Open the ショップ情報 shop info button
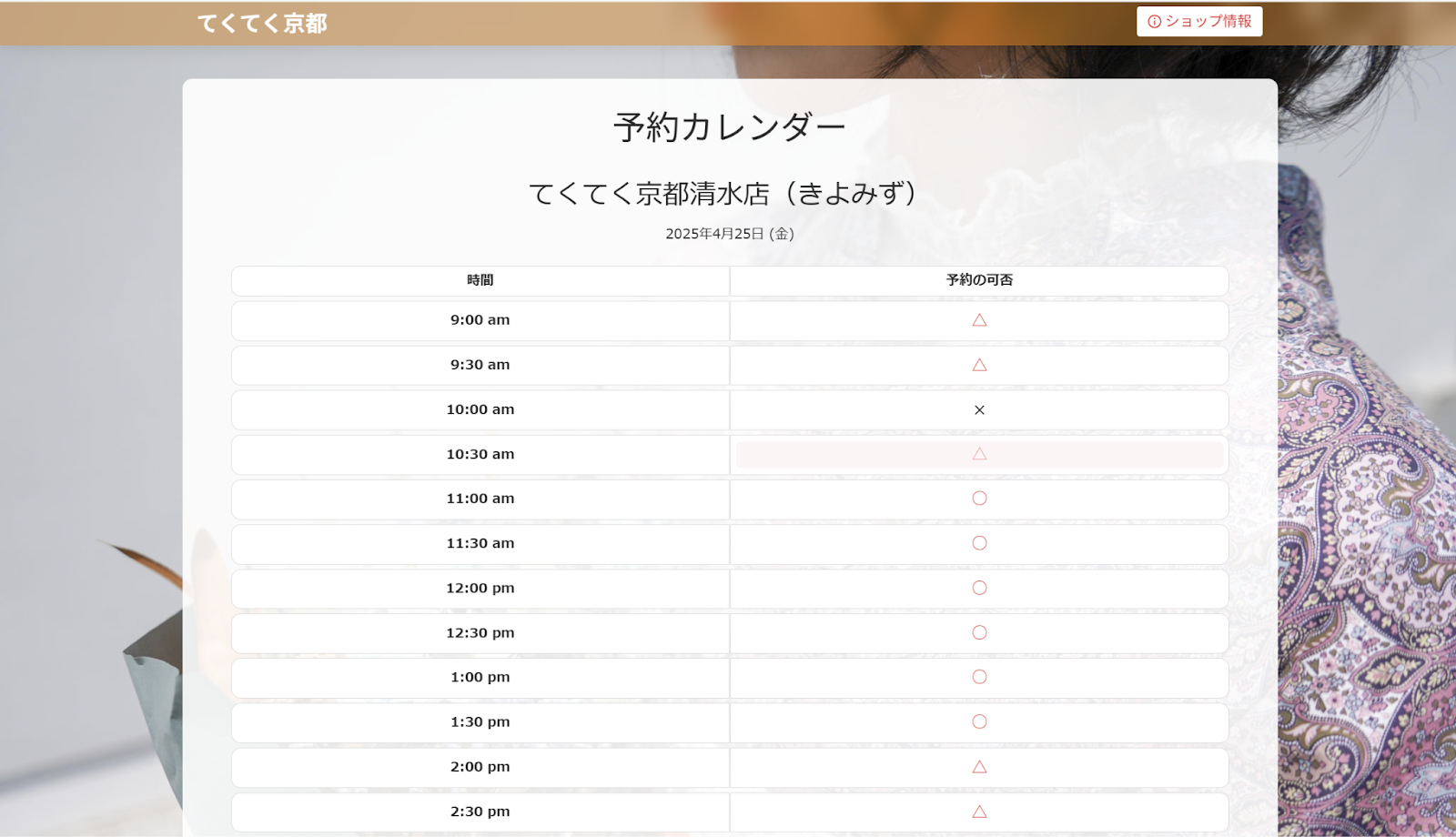Viewport: 1456px width, 837px height. coord(1199,22)
